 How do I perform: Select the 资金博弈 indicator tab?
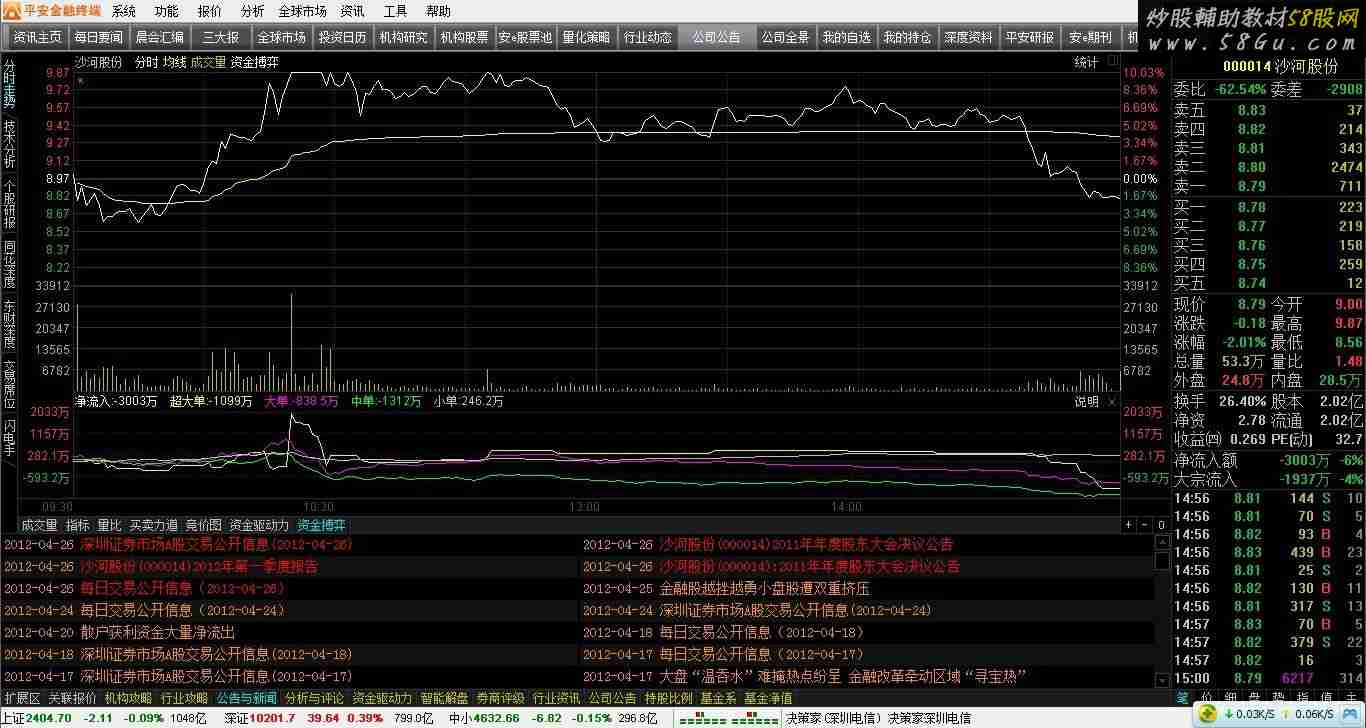[322, 525]
